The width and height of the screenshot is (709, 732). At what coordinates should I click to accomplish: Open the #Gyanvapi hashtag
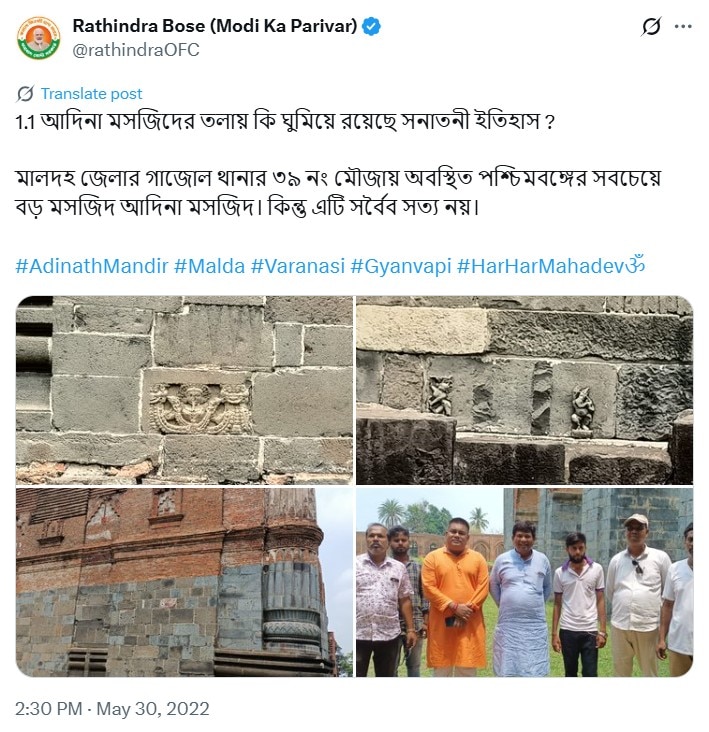(x=401, y=266)
